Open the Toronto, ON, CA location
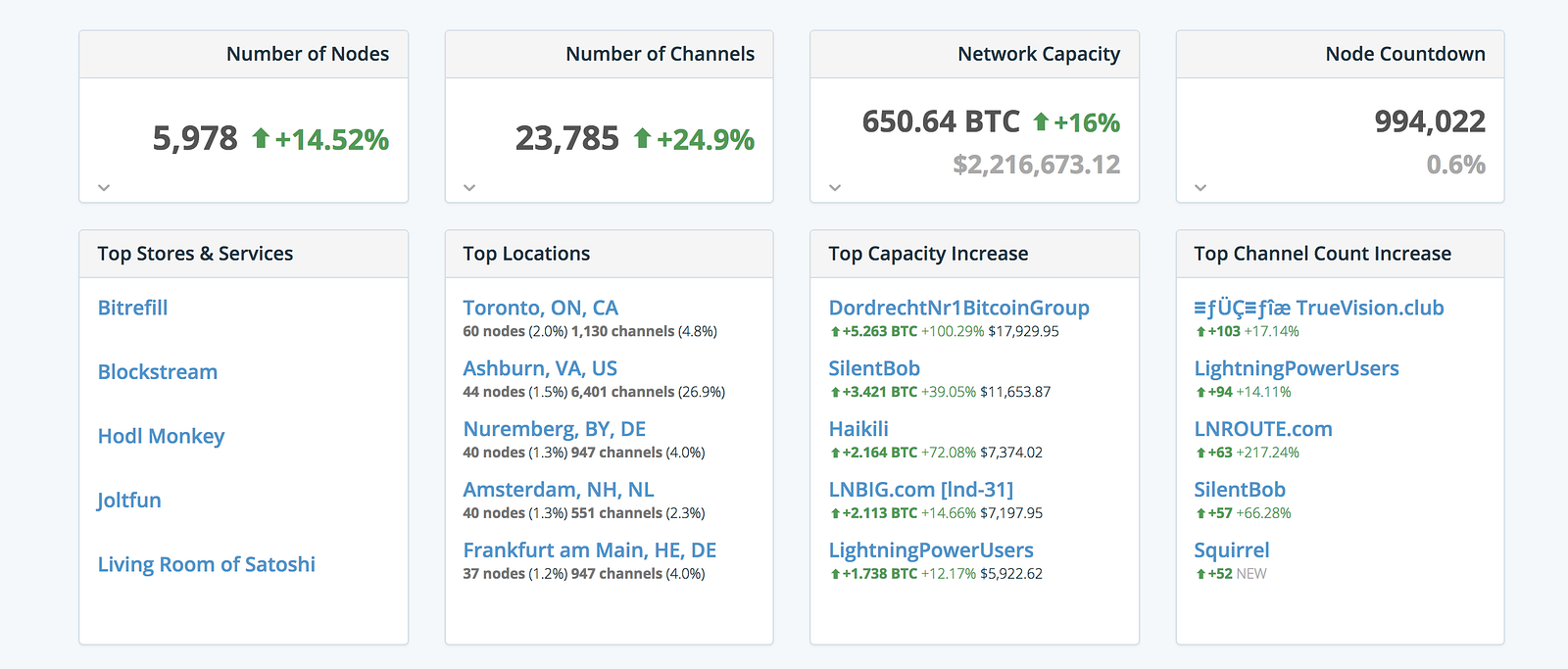Image resolution: width=1568 pixels, height=669 pixels. pyautogui.click(x=540, y=308)
